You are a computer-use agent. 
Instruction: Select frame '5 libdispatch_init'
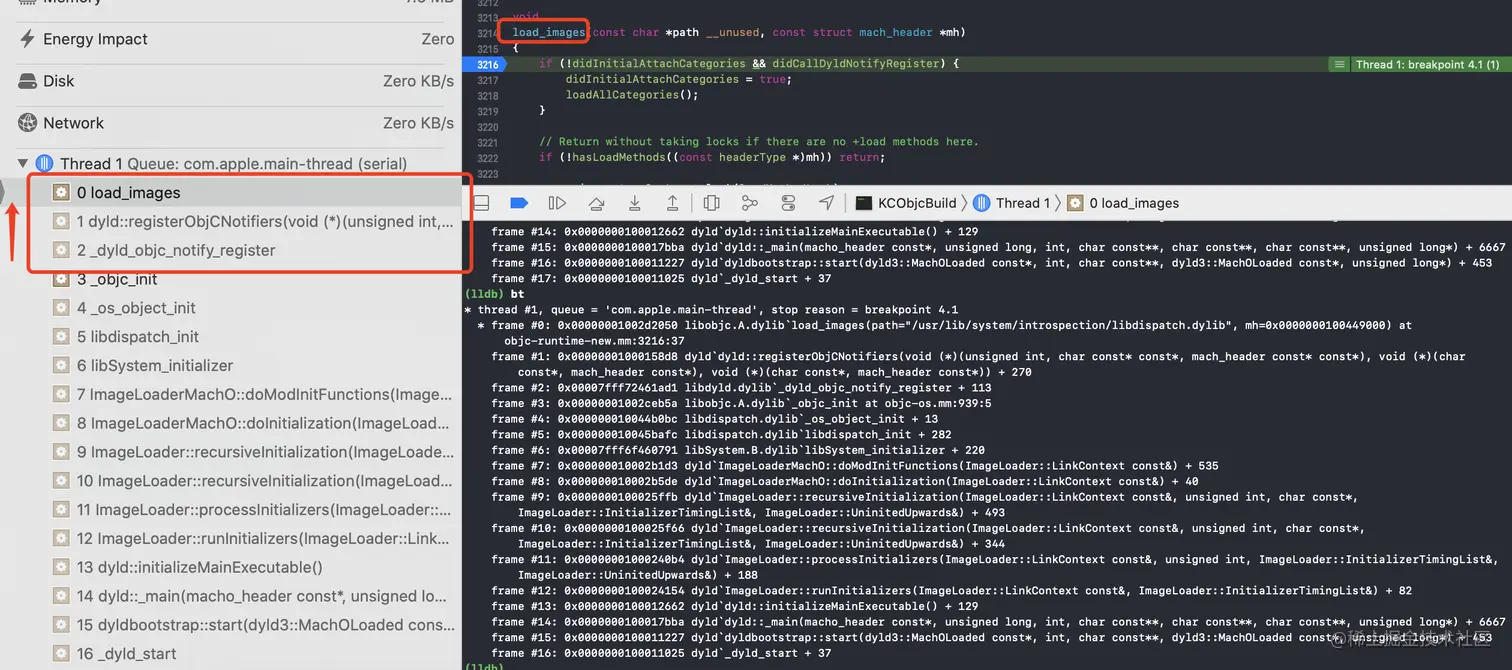[x=230, y=336]
